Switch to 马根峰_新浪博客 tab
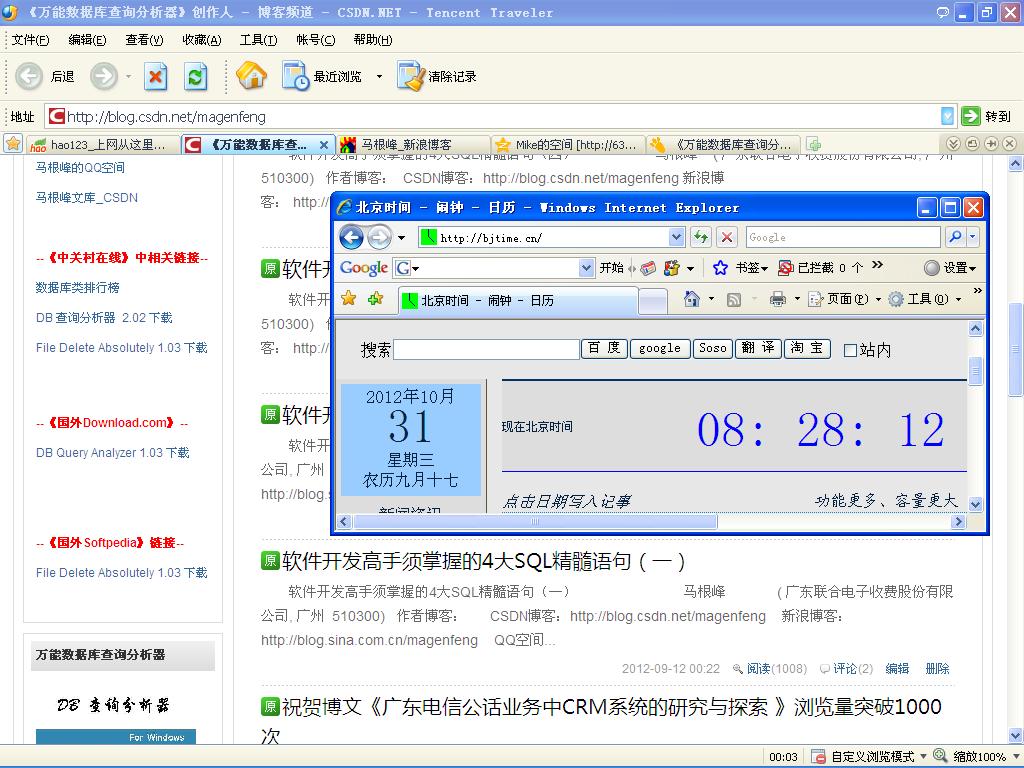 [413, 144]
